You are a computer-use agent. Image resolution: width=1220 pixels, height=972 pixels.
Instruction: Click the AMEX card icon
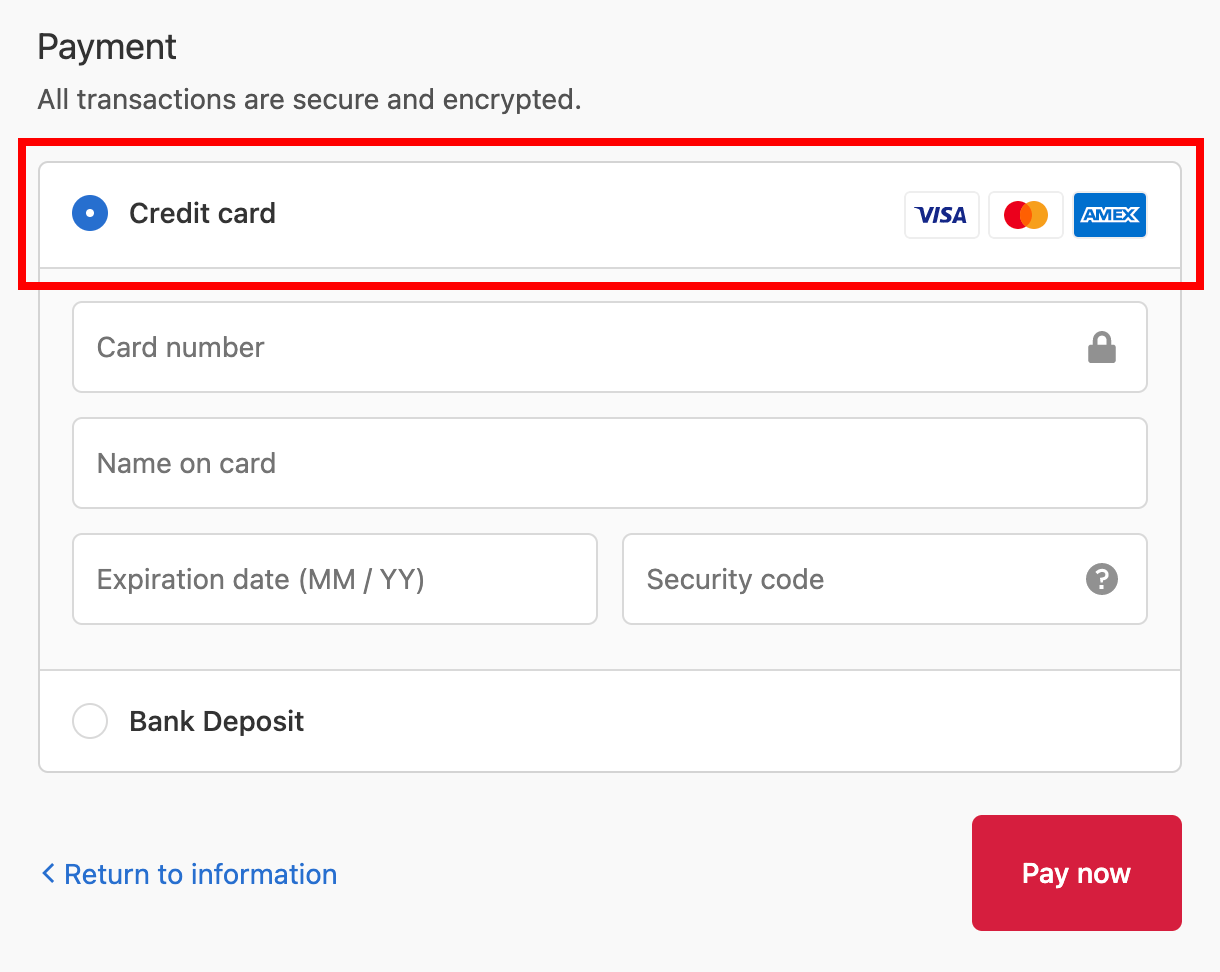(1109, 214)
